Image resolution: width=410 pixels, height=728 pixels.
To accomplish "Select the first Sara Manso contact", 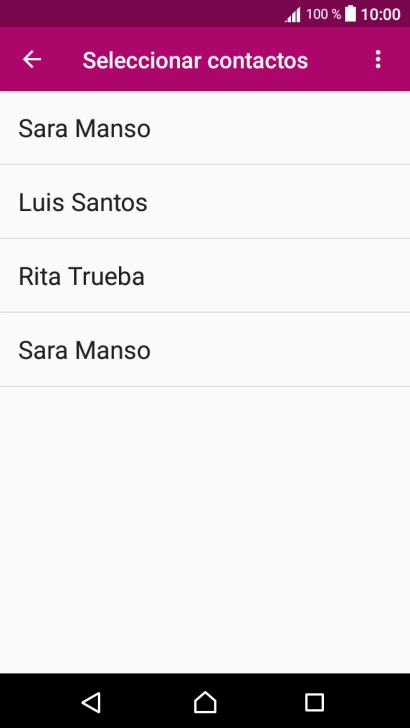I will 205,128.
